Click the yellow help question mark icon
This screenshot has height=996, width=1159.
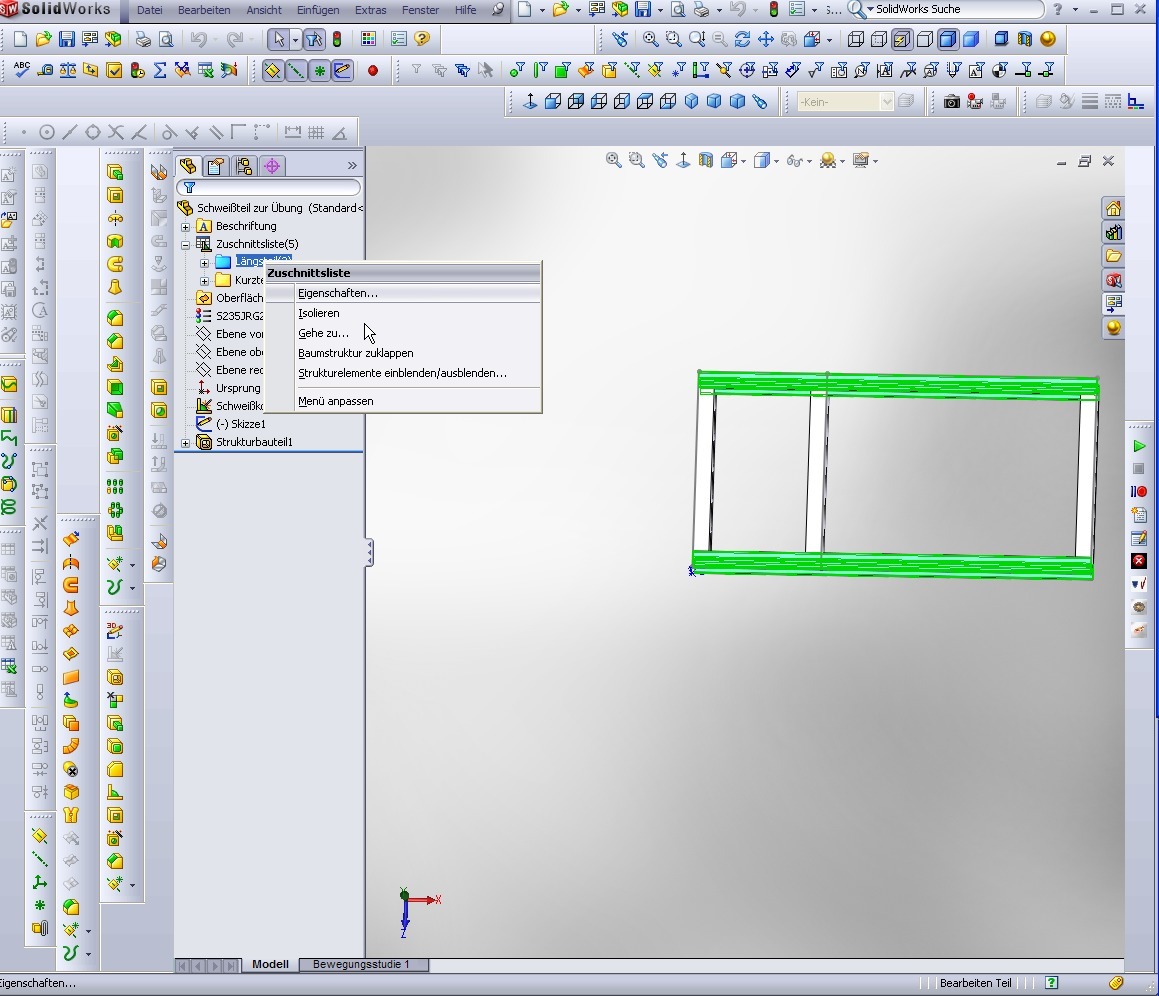pyautogui.click(x=422, y=39)
